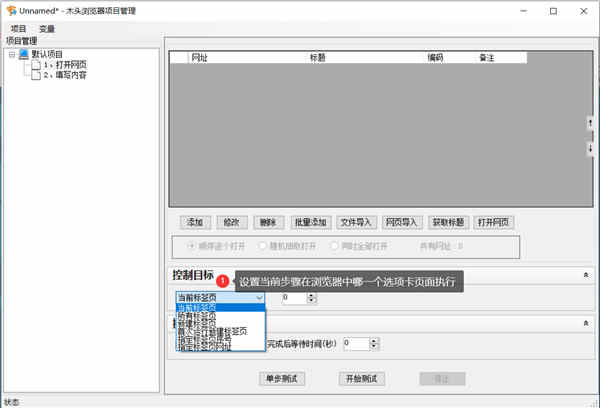
Task: Click the move-up arrow beside the URL list
Action: pos(590,123)
